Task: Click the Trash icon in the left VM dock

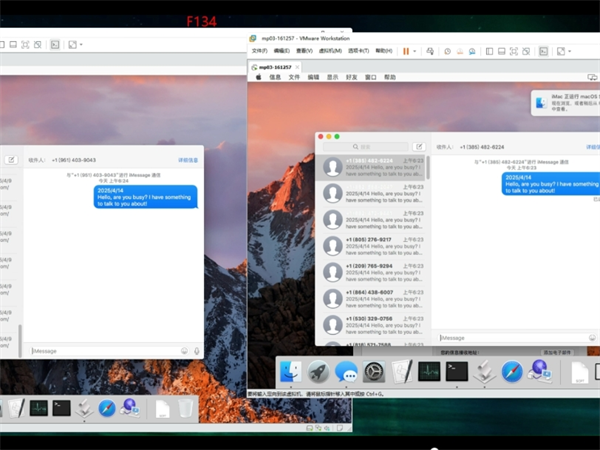Action: click(x=186, y=408)
